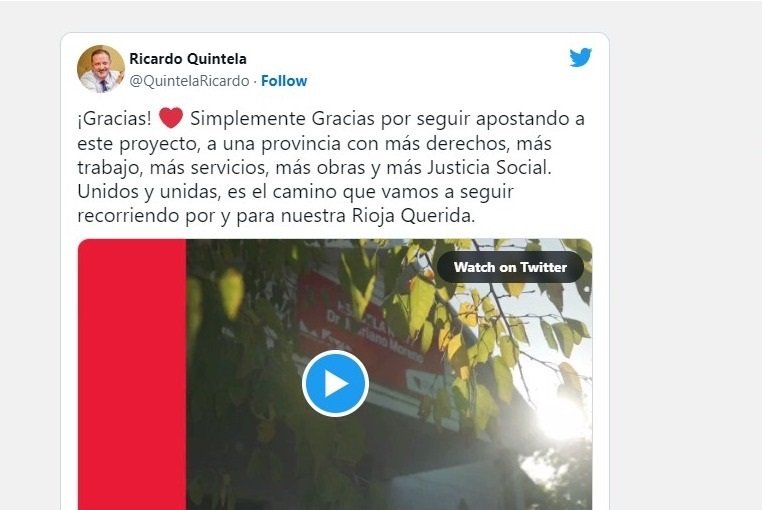Click the blue Twitter bird logo
The image size is (762, 510).
tap(580, 57)
